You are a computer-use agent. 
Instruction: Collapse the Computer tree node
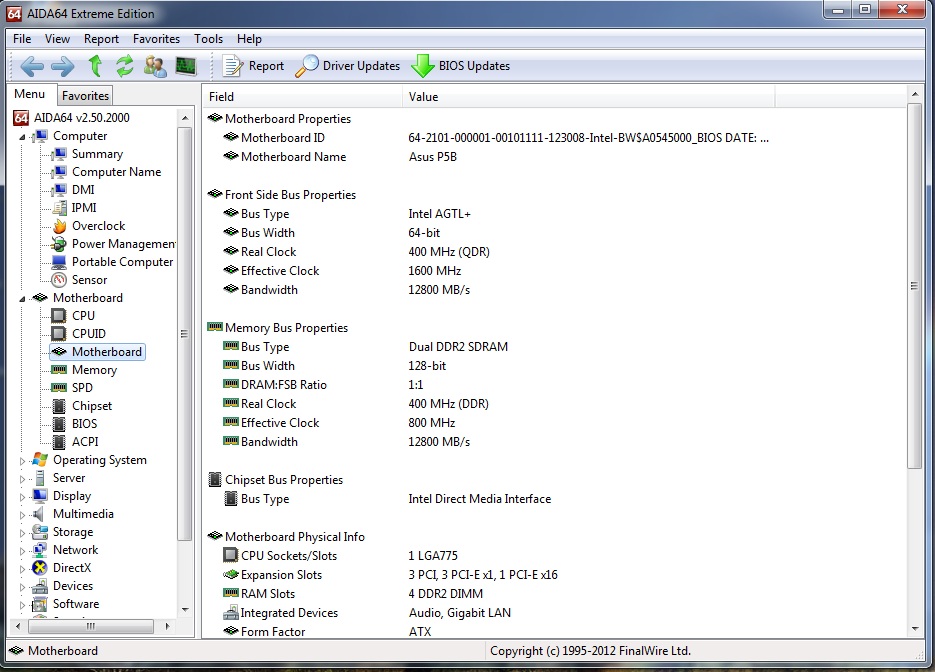point(22,137)
